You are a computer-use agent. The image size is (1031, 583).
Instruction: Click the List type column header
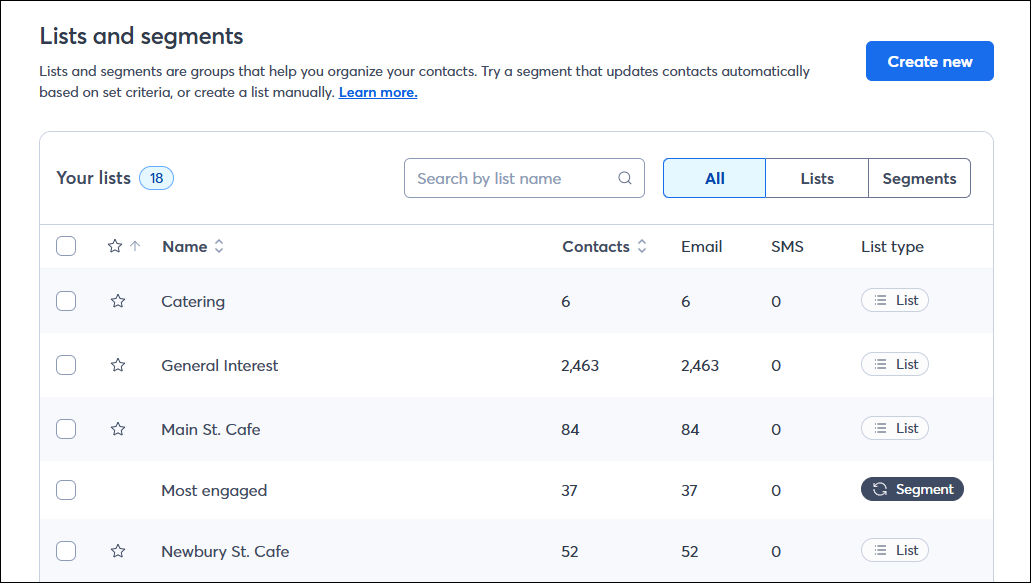pos(892,246)
